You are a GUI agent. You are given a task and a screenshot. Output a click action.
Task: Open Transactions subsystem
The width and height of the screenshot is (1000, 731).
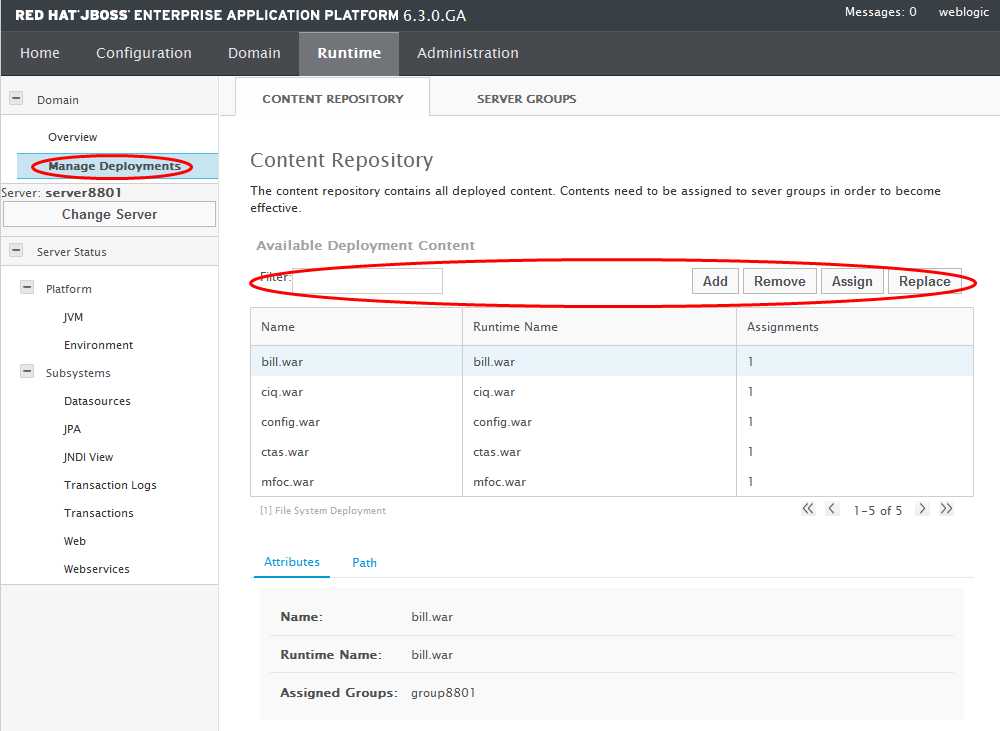coord(99,513)
